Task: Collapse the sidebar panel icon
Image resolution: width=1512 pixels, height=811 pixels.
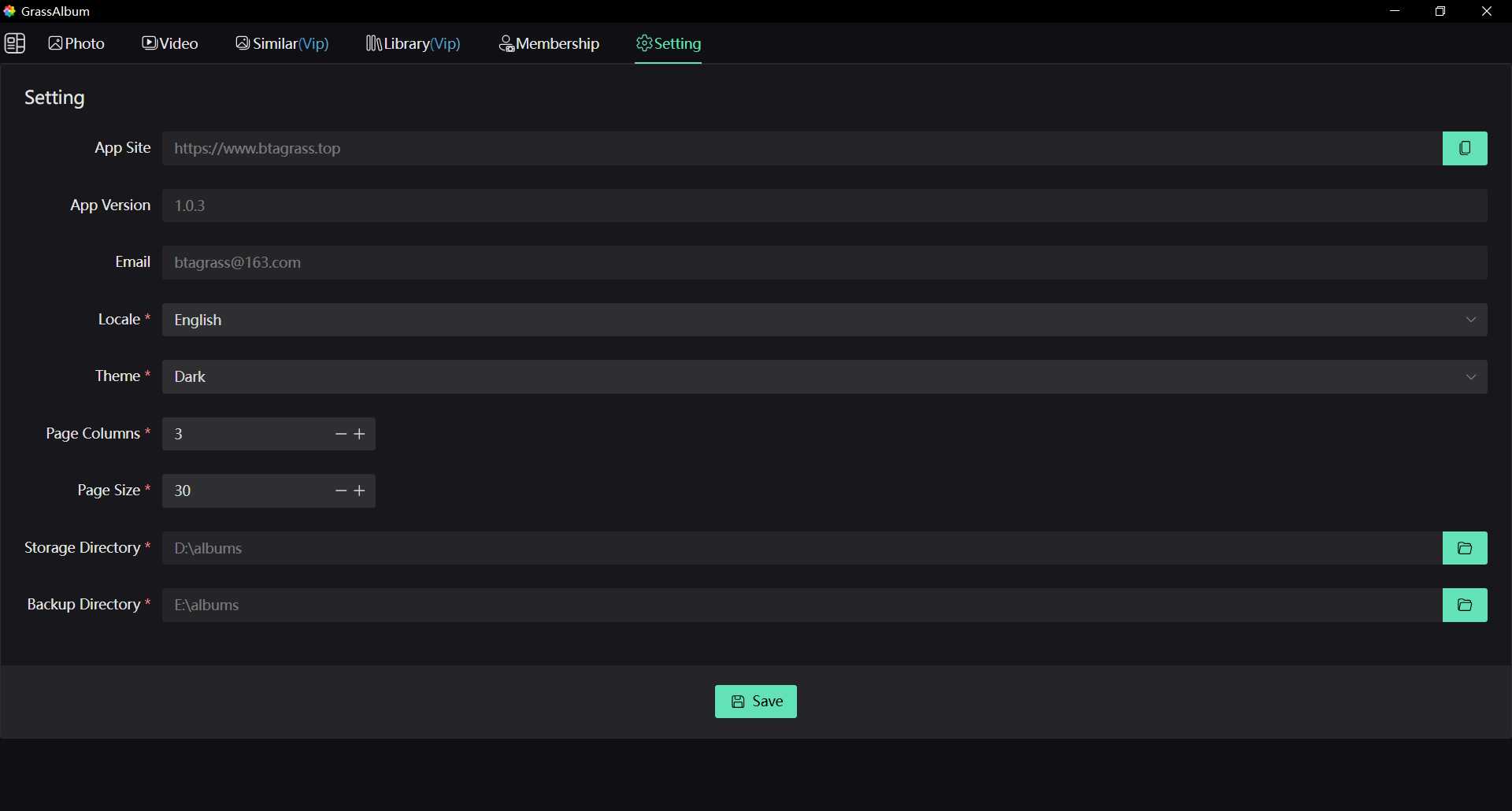Action: tap(17, 43)
